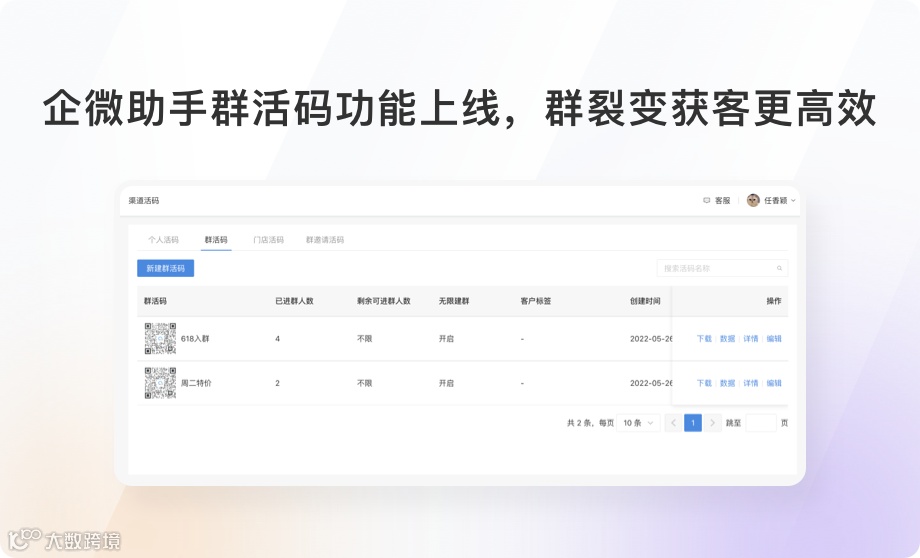
Task: Switch to the 个人活码 tab
Action: point(163,240)
